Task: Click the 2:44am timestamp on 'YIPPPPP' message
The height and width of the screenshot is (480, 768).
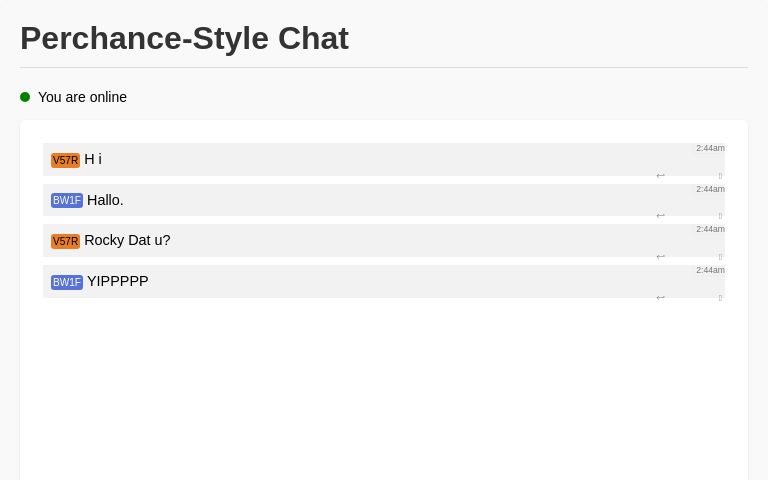Action: pyautogui.click(x=710, y=270)
